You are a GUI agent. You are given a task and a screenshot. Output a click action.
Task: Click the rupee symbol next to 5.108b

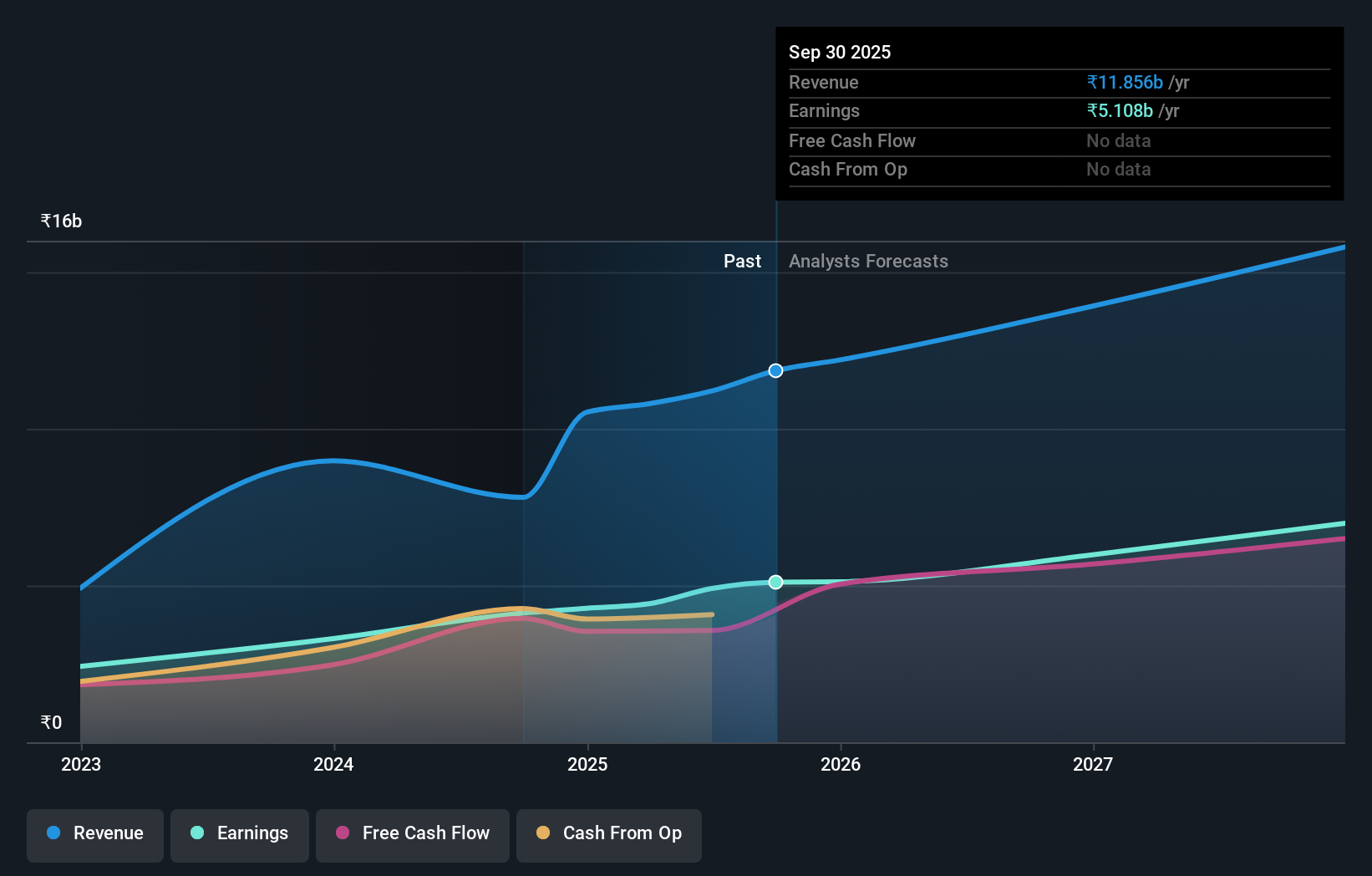pos(1093,110)
